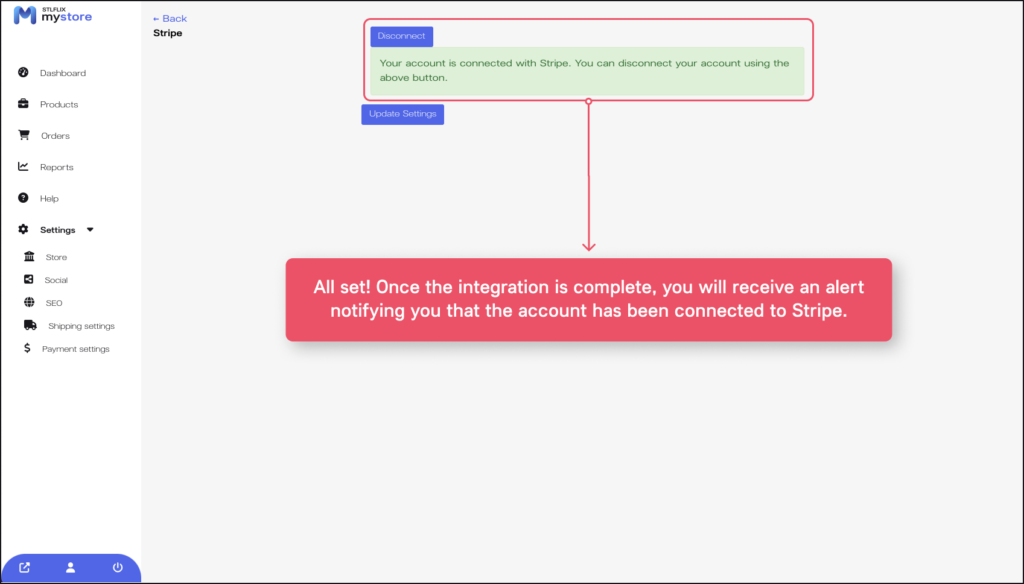Screen dimensions: 1024x584
Task: Click the SEO globe icon
Action: pos(29,302)
